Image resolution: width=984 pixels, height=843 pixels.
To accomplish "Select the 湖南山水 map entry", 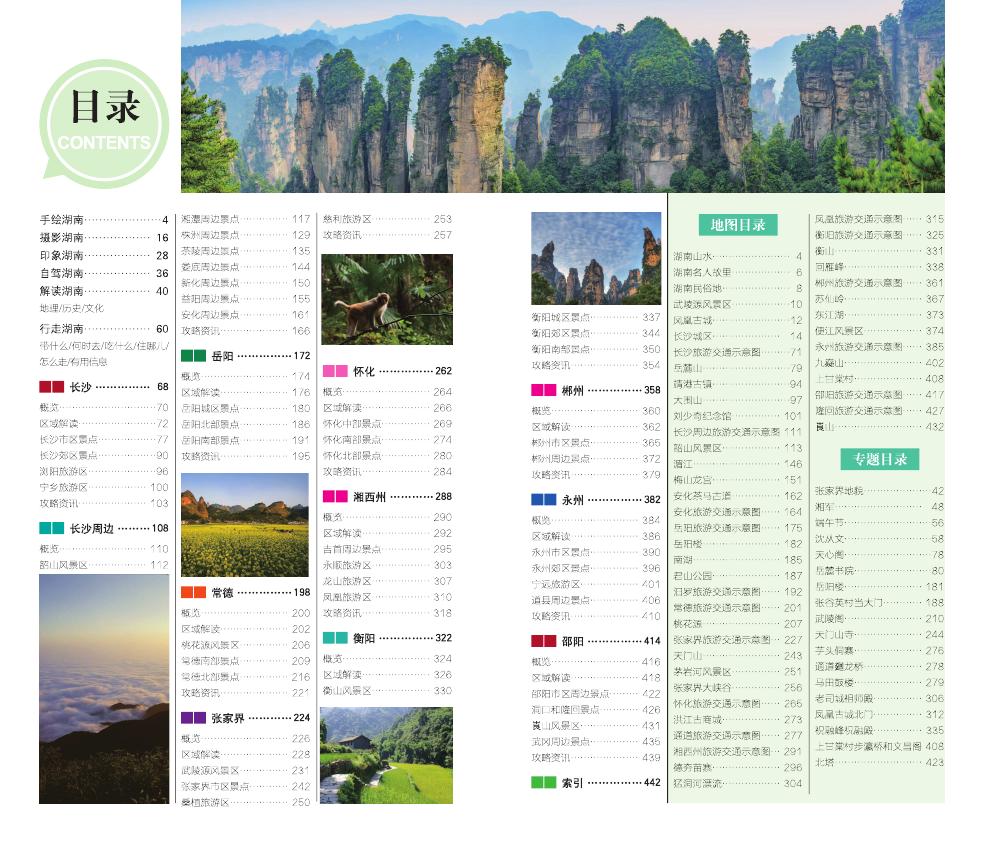I will pyautogui.click(x=737, y=257).
